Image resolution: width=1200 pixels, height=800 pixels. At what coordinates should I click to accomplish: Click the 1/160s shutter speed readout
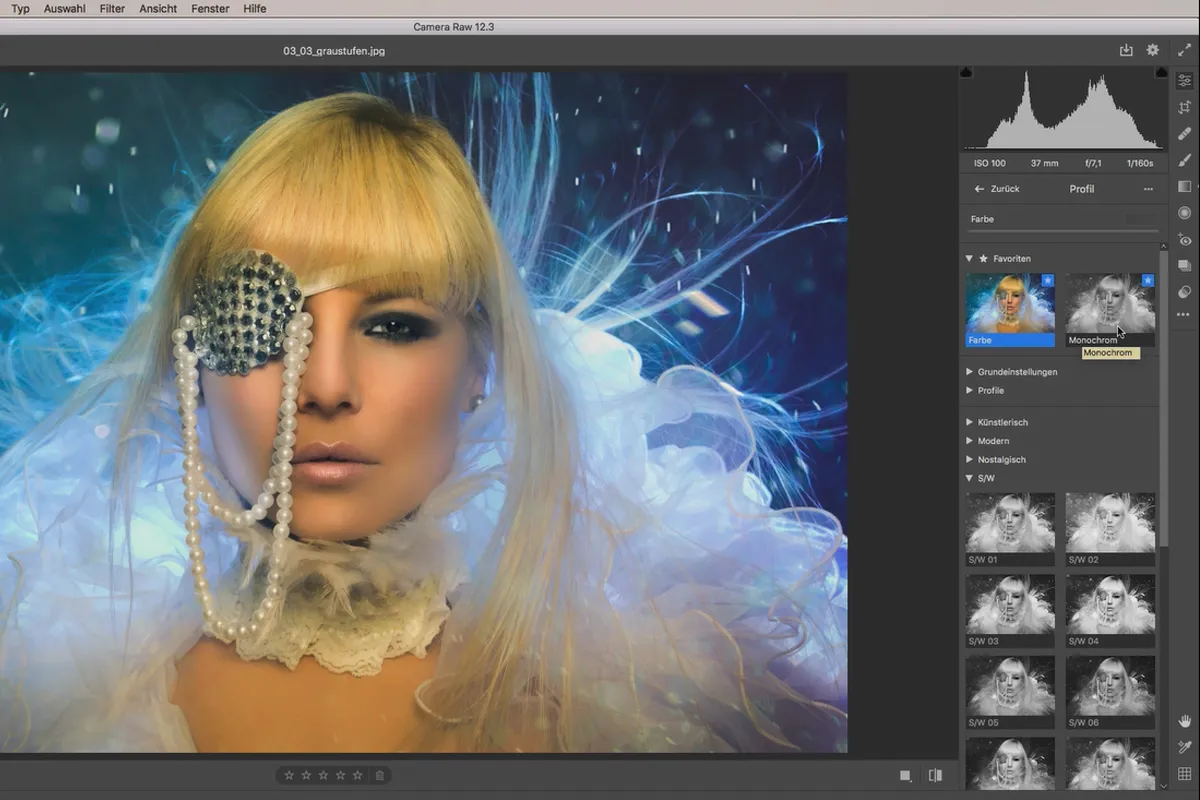1139,163
